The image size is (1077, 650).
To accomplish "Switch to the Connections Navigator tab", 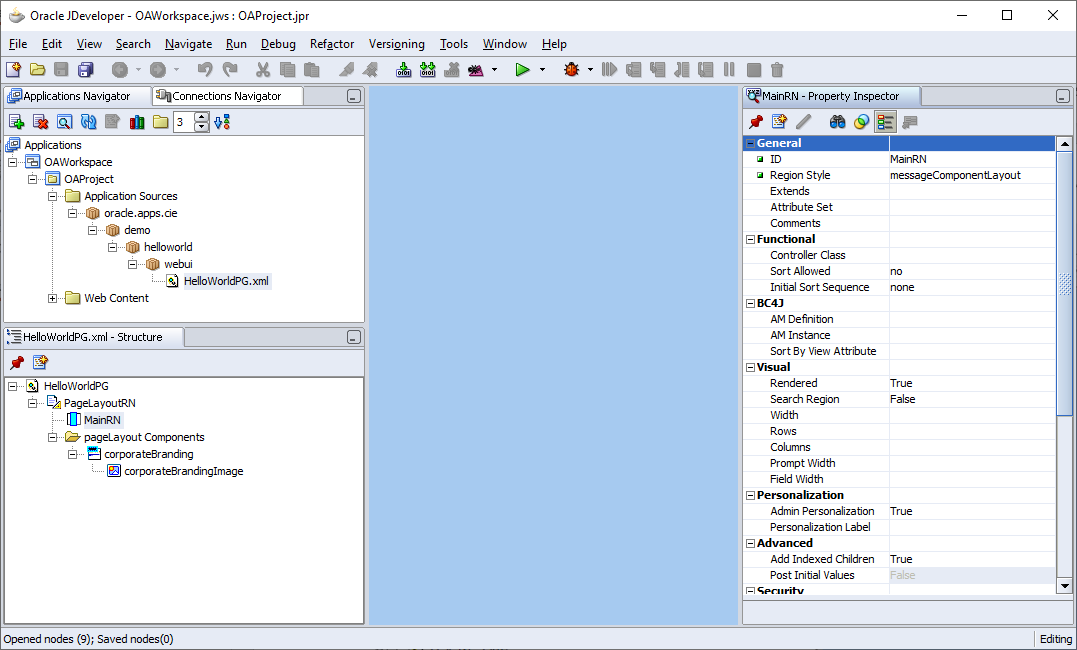I will [x=227, y=96].
